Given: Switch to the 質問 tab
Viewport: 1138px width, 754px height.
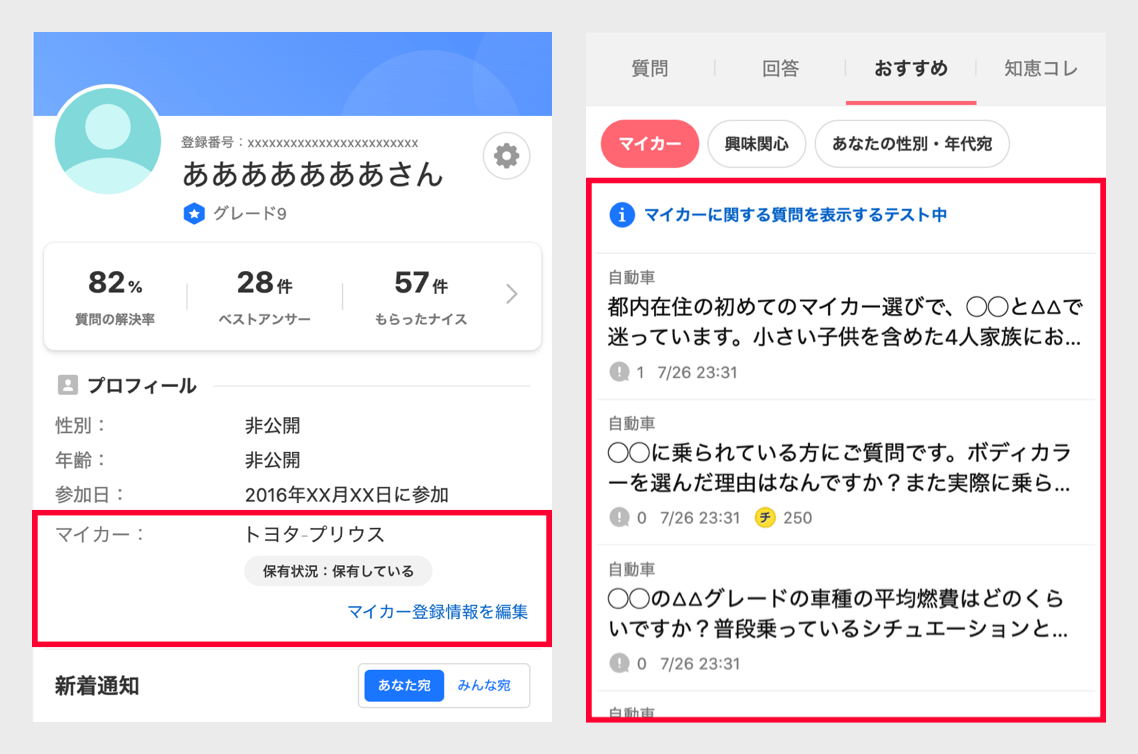Looking at the screenshot, I should (650, 69).
